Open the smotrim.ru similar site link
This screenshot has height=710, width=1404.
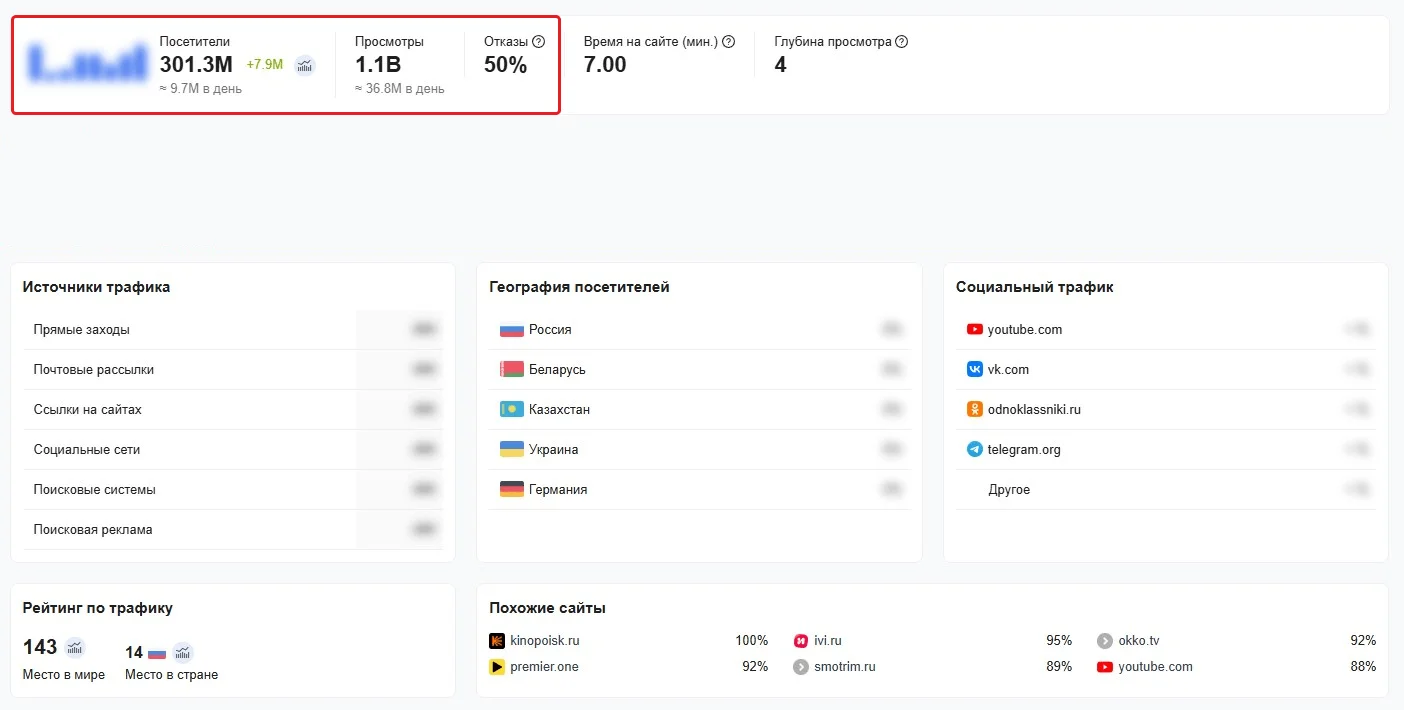click(x=845, y=667)
